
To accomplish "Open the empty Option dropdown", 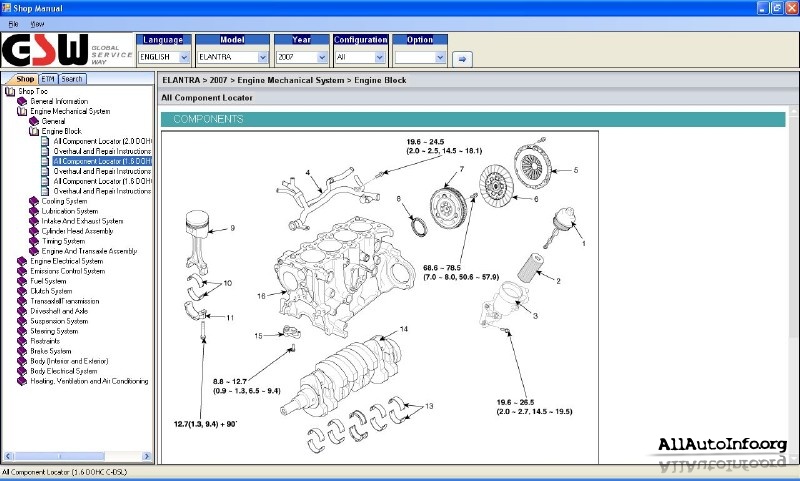I will point(420,57).
